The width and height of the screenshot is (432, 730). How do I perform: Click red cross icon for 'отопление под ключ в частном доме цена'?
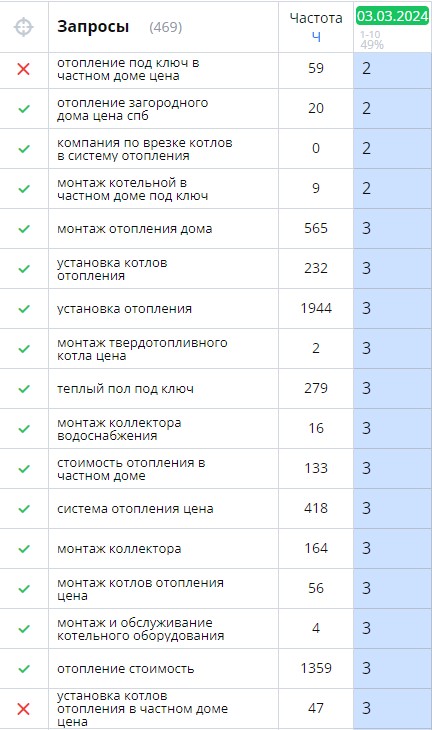[24, 69]
